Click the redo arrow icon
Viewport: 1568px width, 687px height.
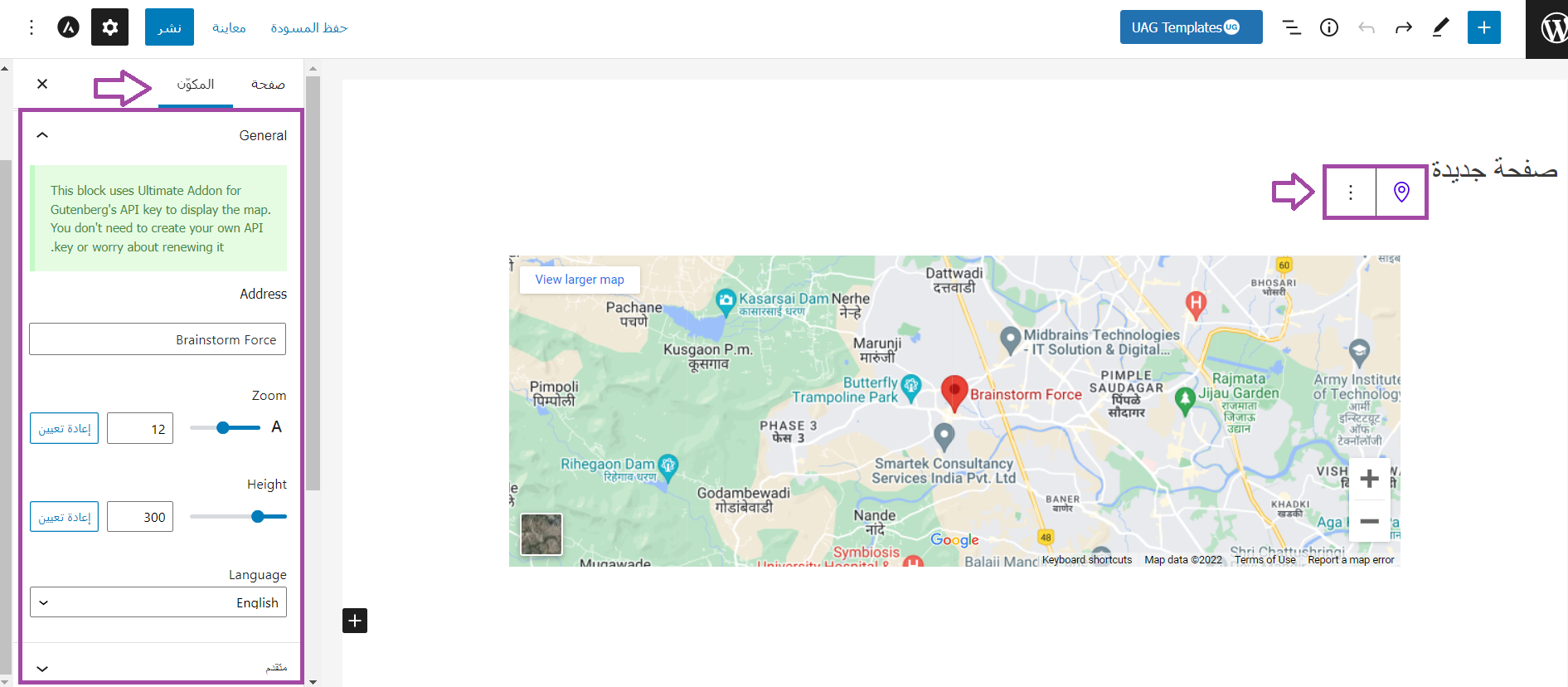click(1403, 27)
